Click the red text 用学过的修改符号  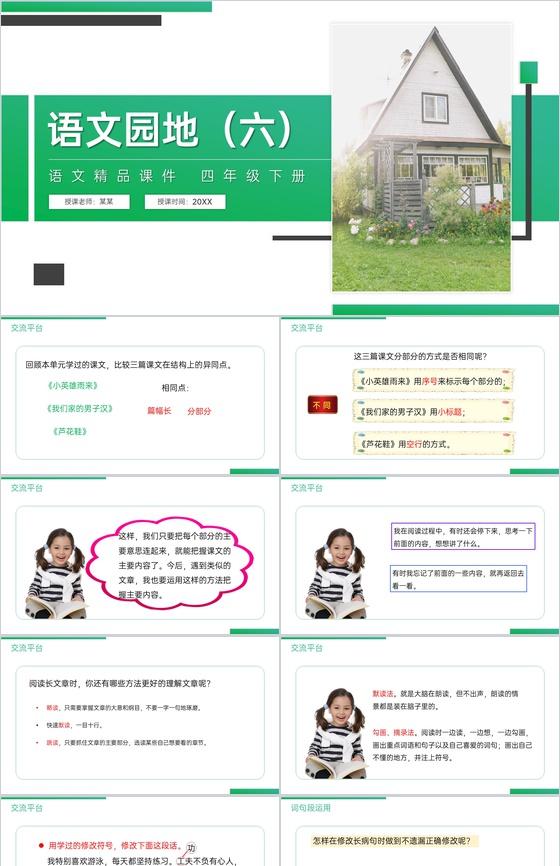click(x=115, y=845)
